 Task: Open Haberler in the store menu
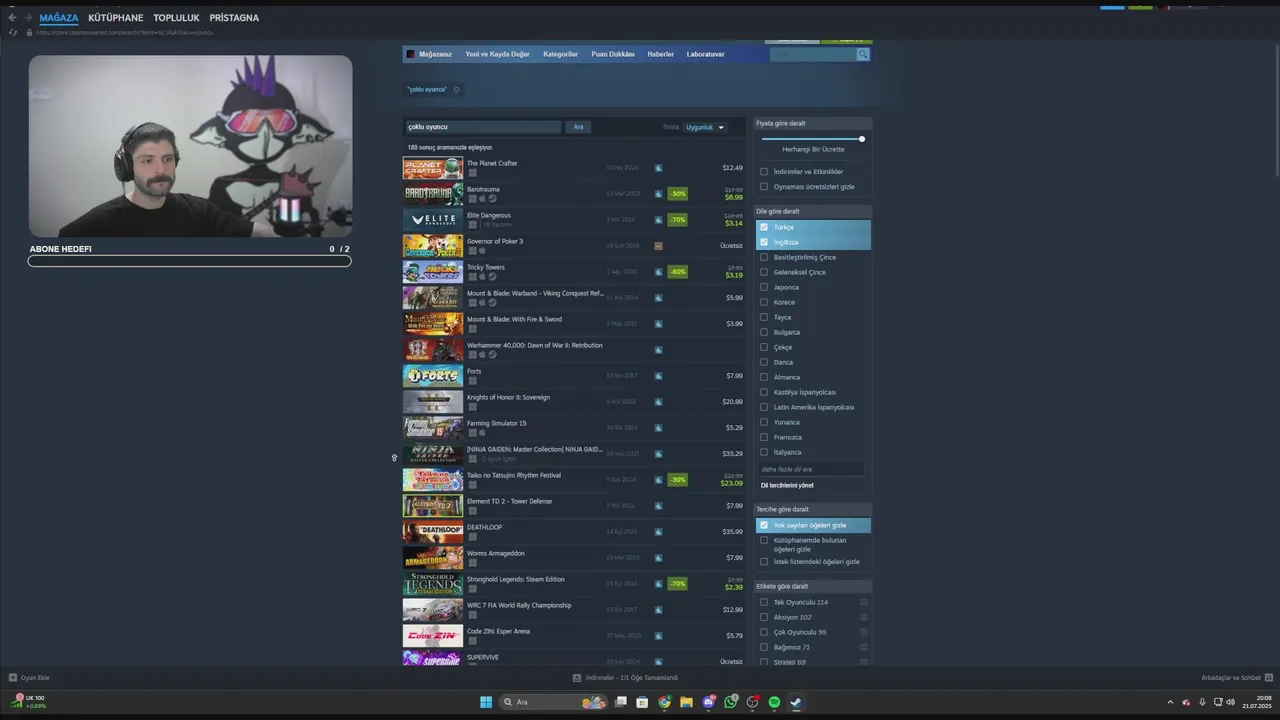click(660, 54)
